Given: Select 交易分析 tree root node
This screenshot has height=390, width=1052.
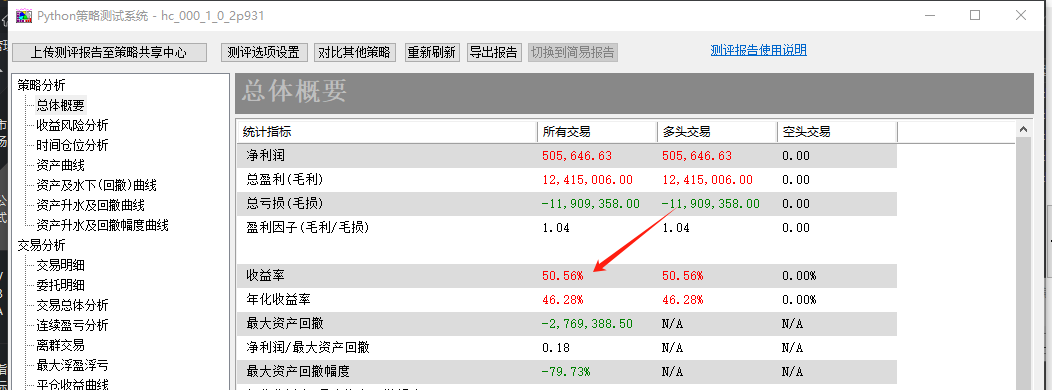Looking at the screenshot, I should pyautogui.click(x=42, y=245).
